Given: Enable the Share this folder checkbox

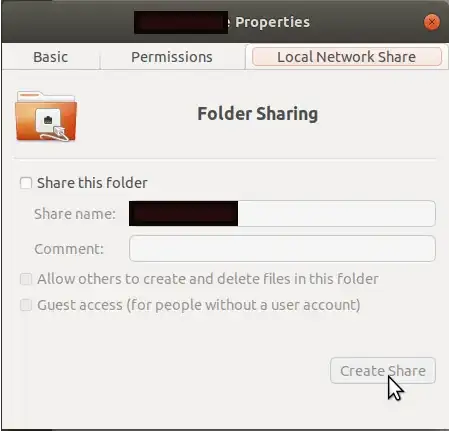Looking at the screenshot, I should point(26,183).
